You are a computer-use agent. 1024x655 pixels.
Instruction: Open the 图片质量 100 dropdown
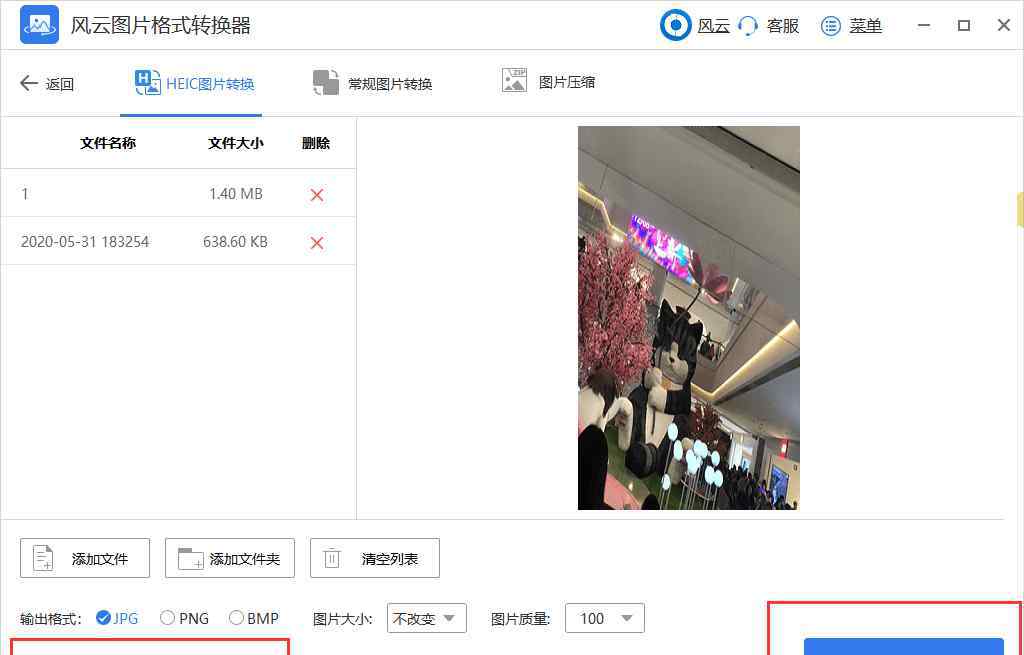pyautogui.click(x=604, y=618)
